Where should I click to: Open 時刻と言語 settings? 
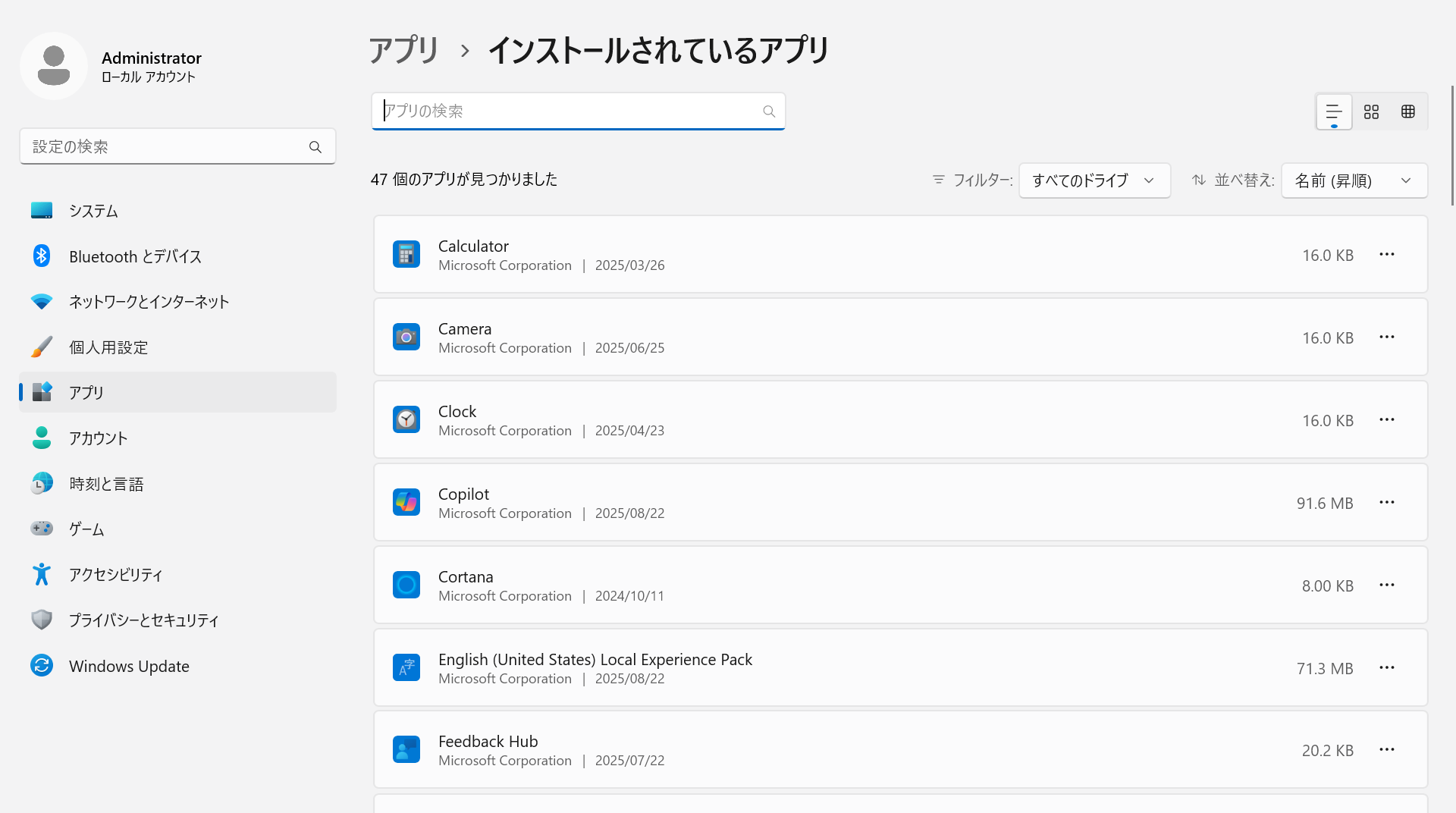[x=177, y=484]
